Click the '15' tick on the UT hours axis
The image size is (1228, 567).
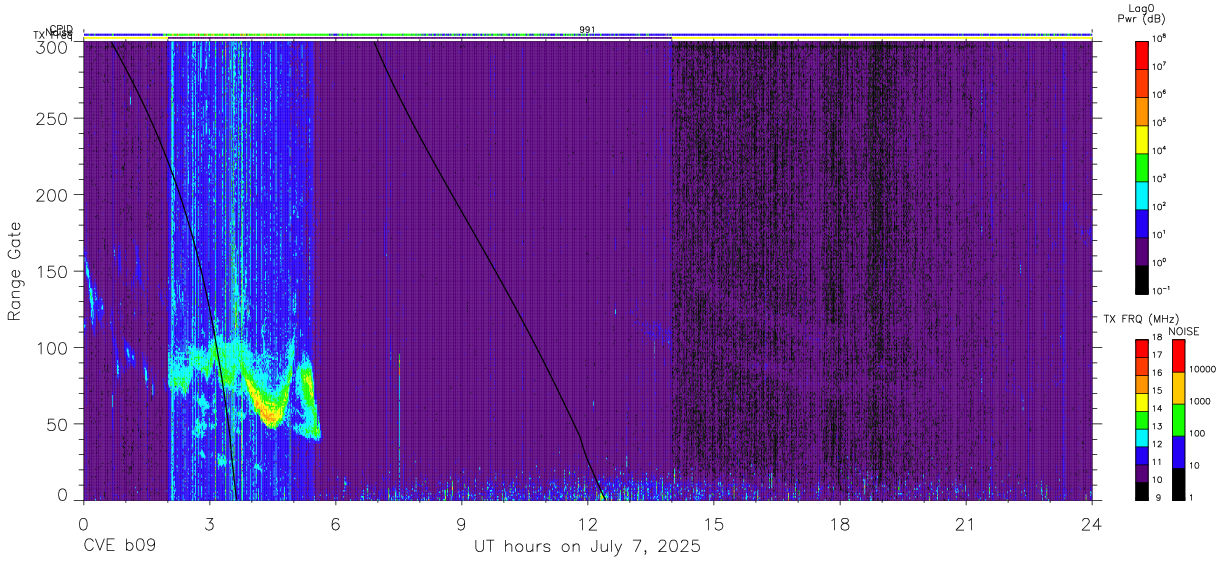[714, 523]
